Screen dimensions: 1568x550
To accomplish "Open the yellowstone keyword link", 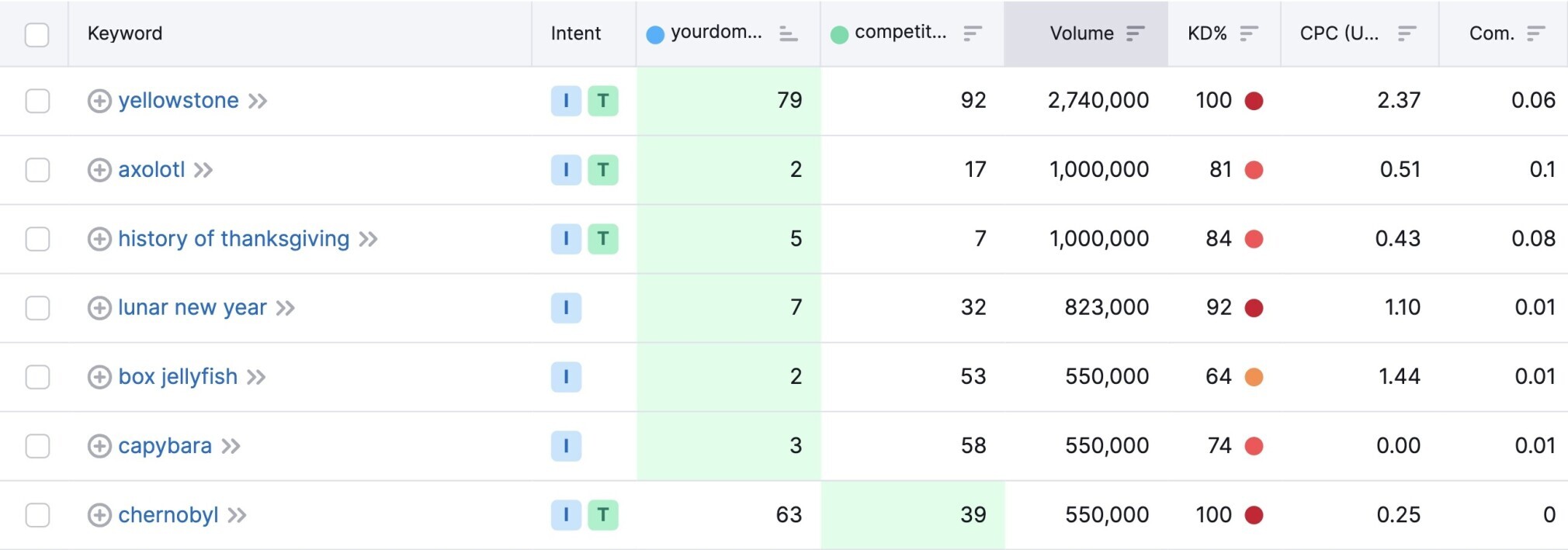I will tap(179, 101).
